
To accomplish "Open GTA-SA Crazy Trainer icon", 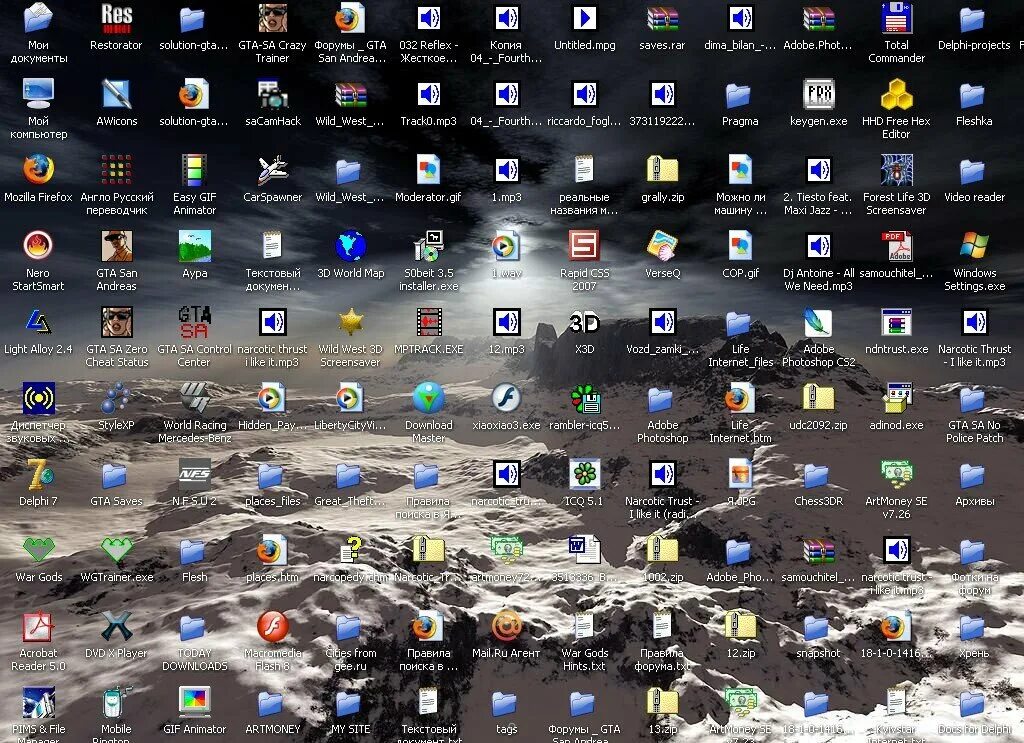I will tap(272, 18).
